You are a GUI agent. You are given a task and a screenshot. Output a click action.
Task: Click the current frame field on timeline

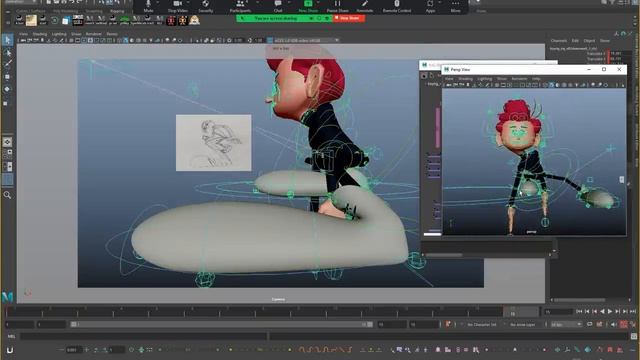(558, 312)
